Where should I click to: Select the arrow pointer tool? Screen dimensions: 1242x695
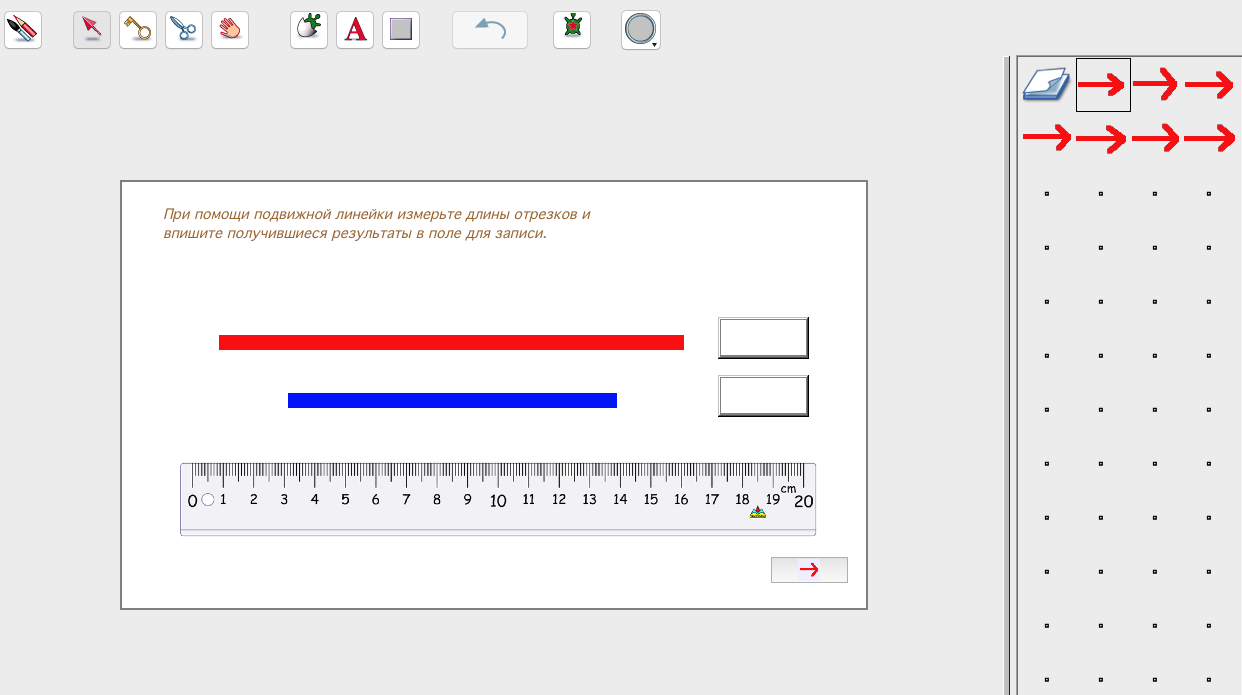(x=92, y=30)
